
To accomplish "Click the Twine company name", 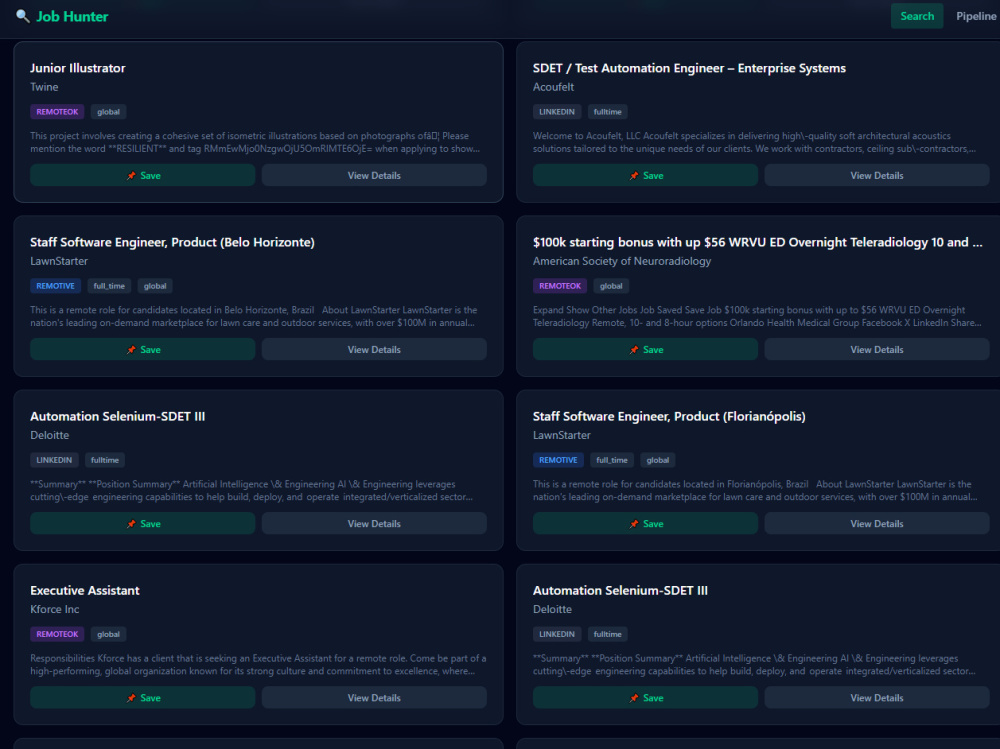I will coord(44,87).
